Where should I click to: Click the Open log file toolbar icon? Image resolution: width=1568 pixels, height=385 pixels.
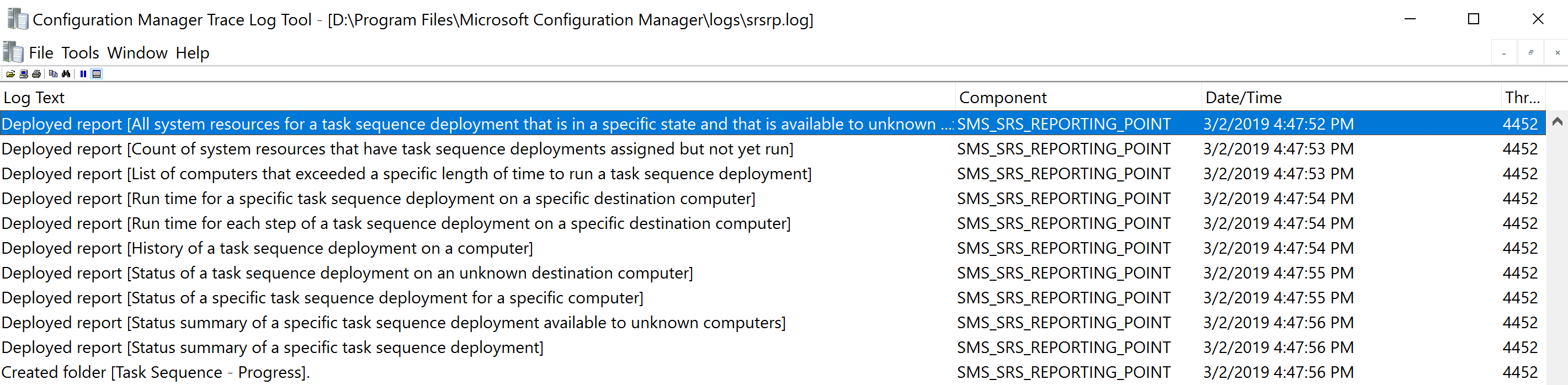pos(10,74)
